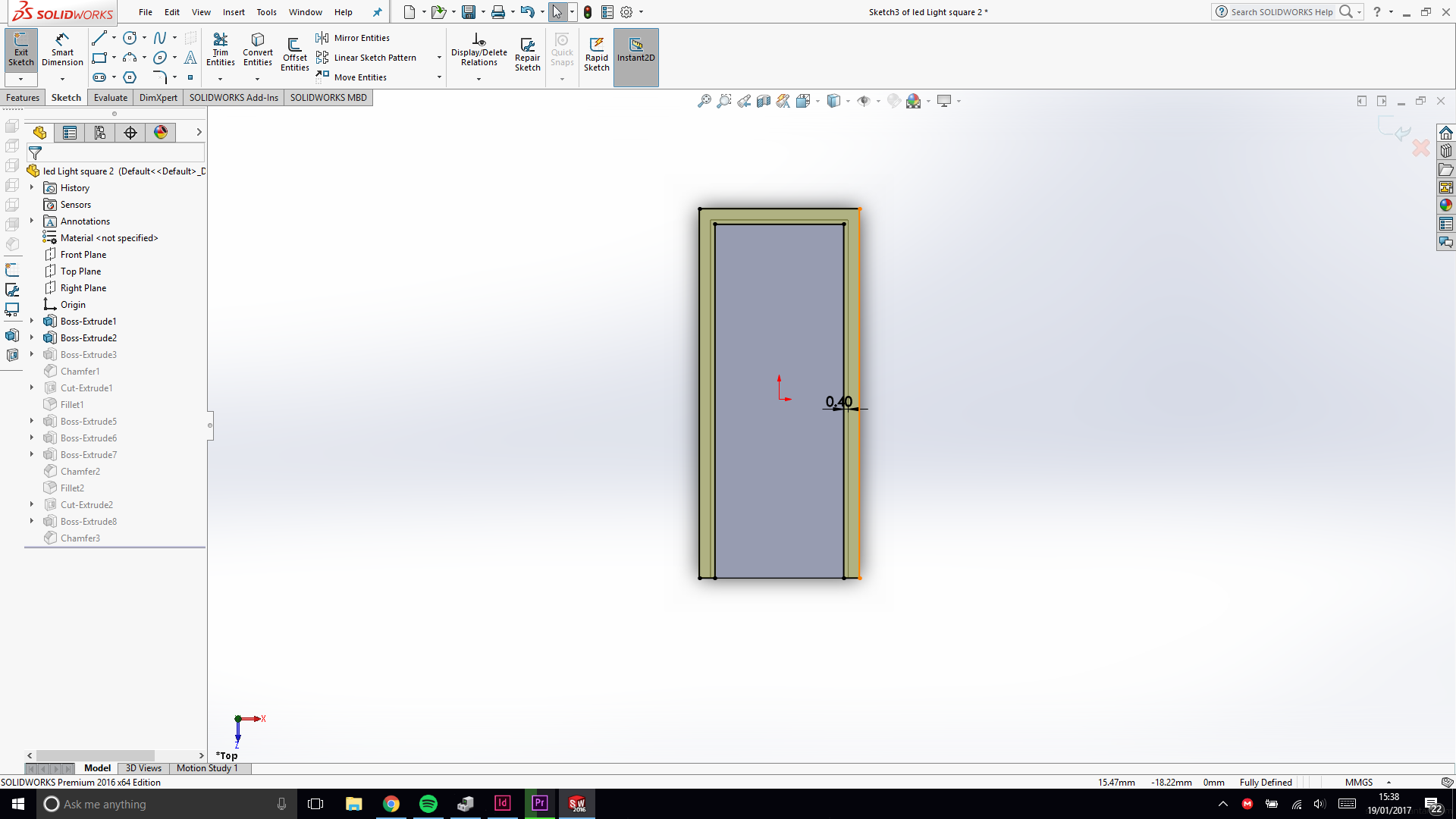Select the Sketch Text tool

coord(190,58)
